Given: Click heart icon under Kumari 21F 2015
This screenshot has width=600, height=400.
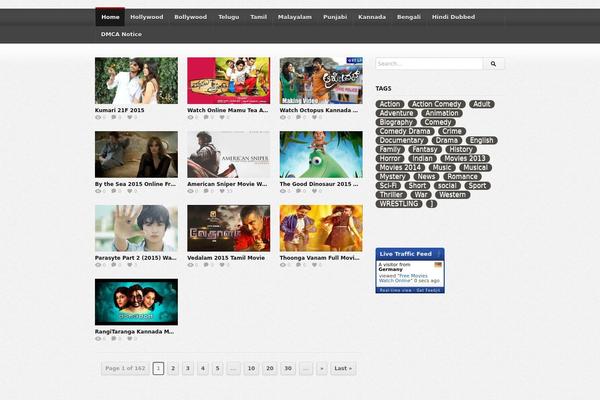Looking at the screenshot, I should click(130, 118).
